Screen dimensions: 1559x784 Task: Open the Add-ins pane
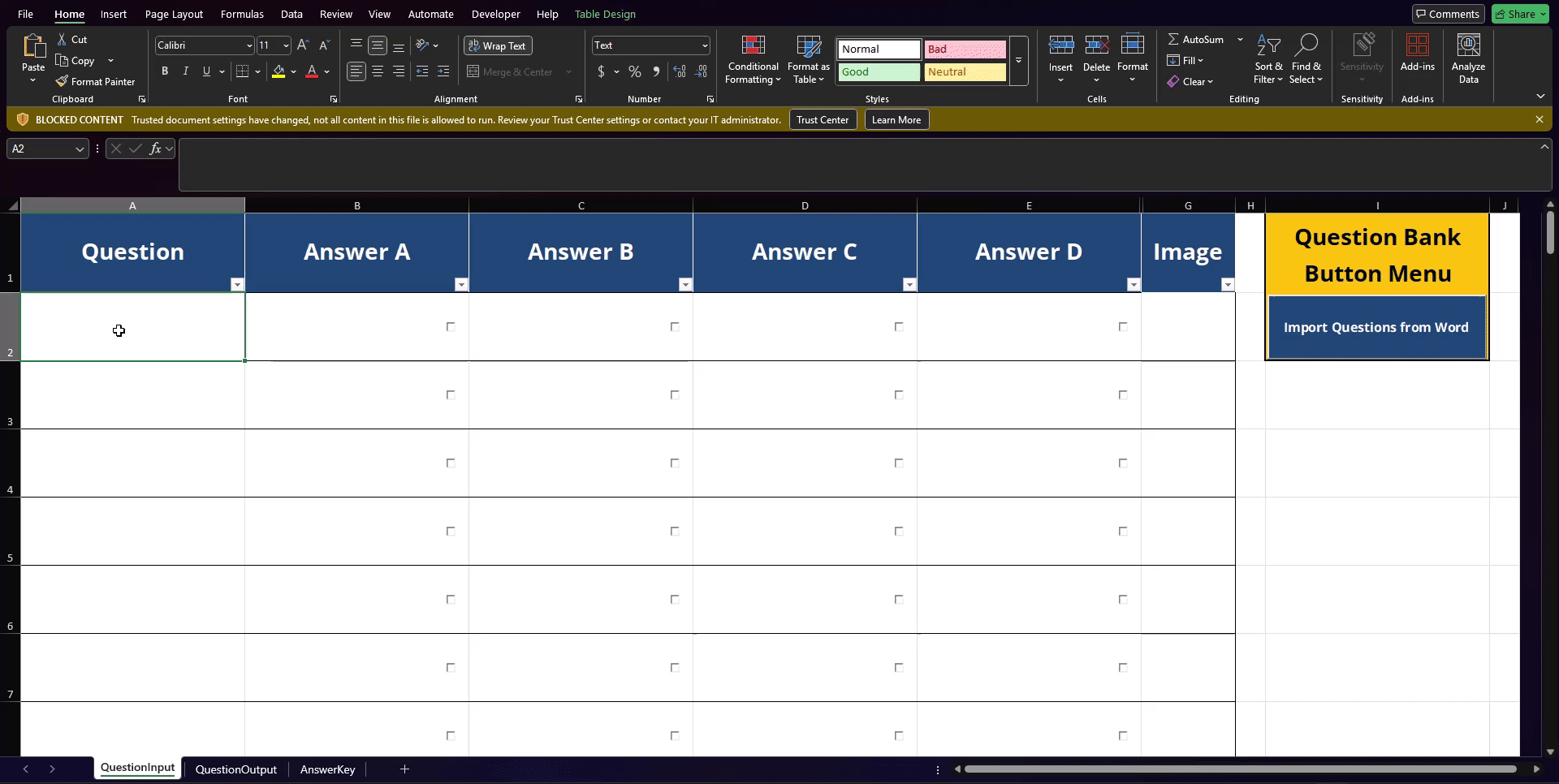click(1418, 53)
